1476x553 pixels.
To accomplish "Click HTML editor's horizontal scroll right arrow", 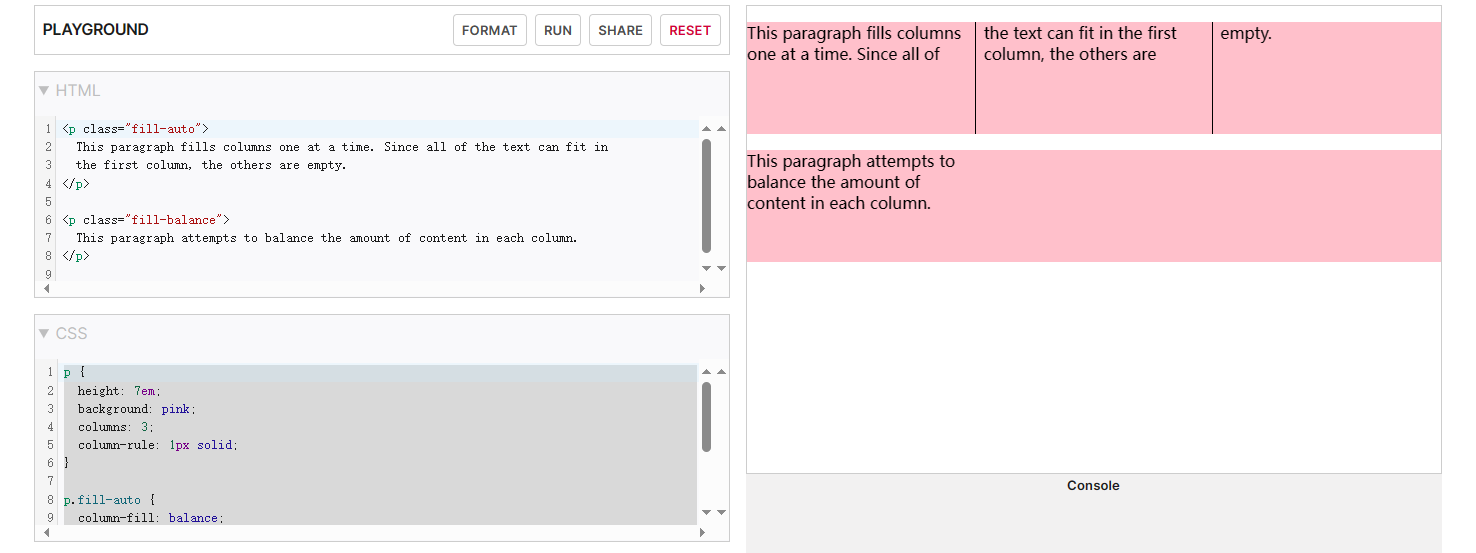I will tap(702, 289).
